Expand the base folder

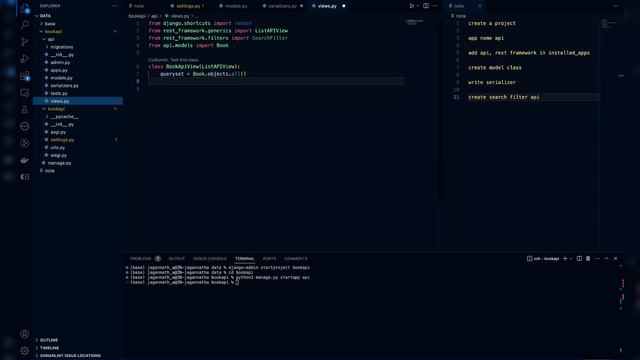(78, 24)
